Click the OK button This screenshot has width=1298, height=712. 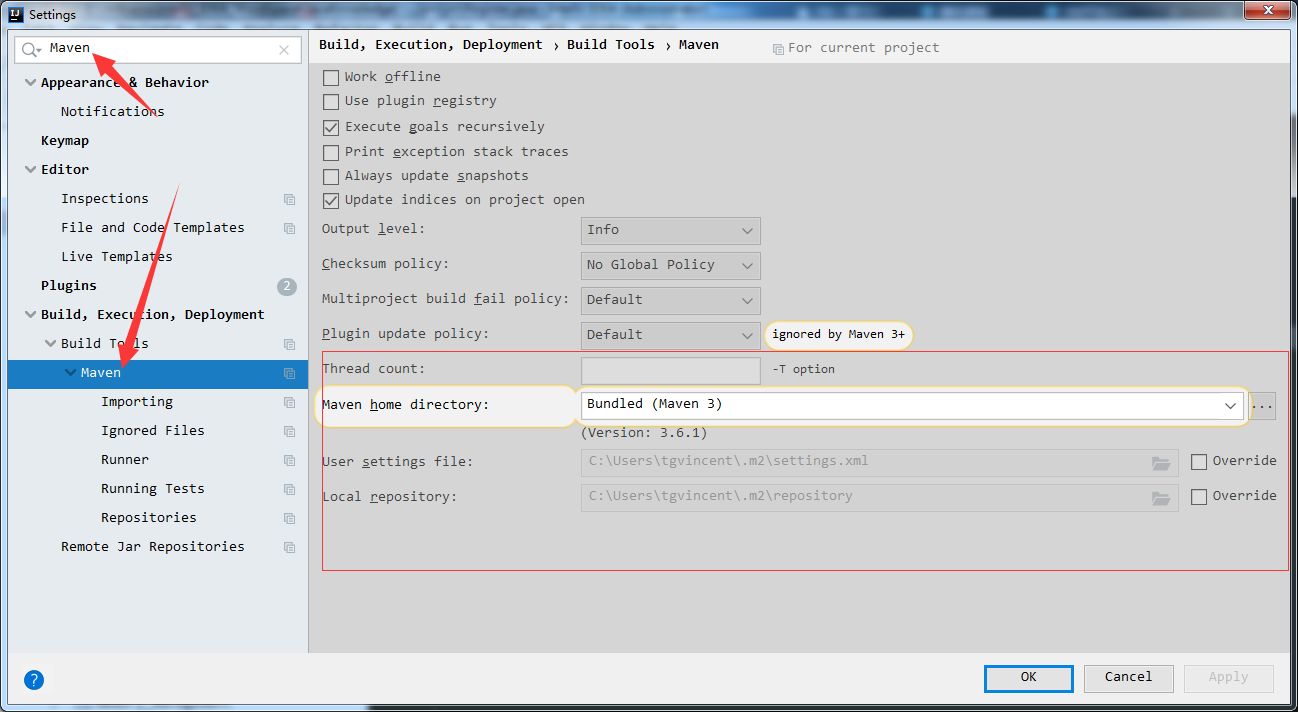pos(1028,678)
